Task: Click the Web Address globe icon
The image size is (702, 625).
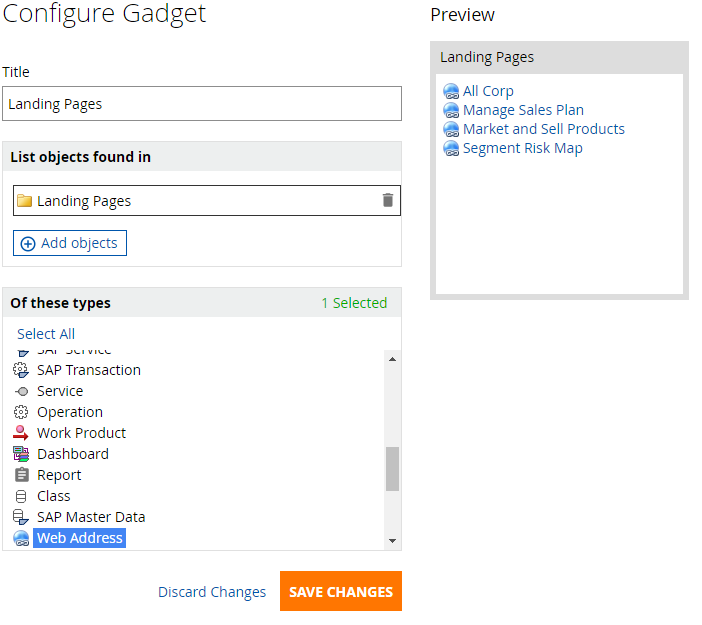Action: coord(21,538)
